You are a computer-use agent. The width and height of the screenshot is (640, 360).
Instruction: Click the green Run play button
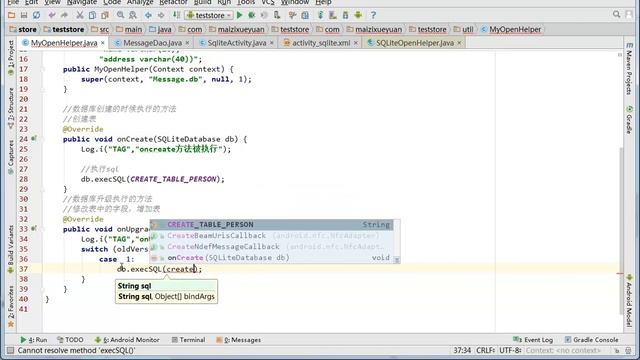click(x=240, y=16)
